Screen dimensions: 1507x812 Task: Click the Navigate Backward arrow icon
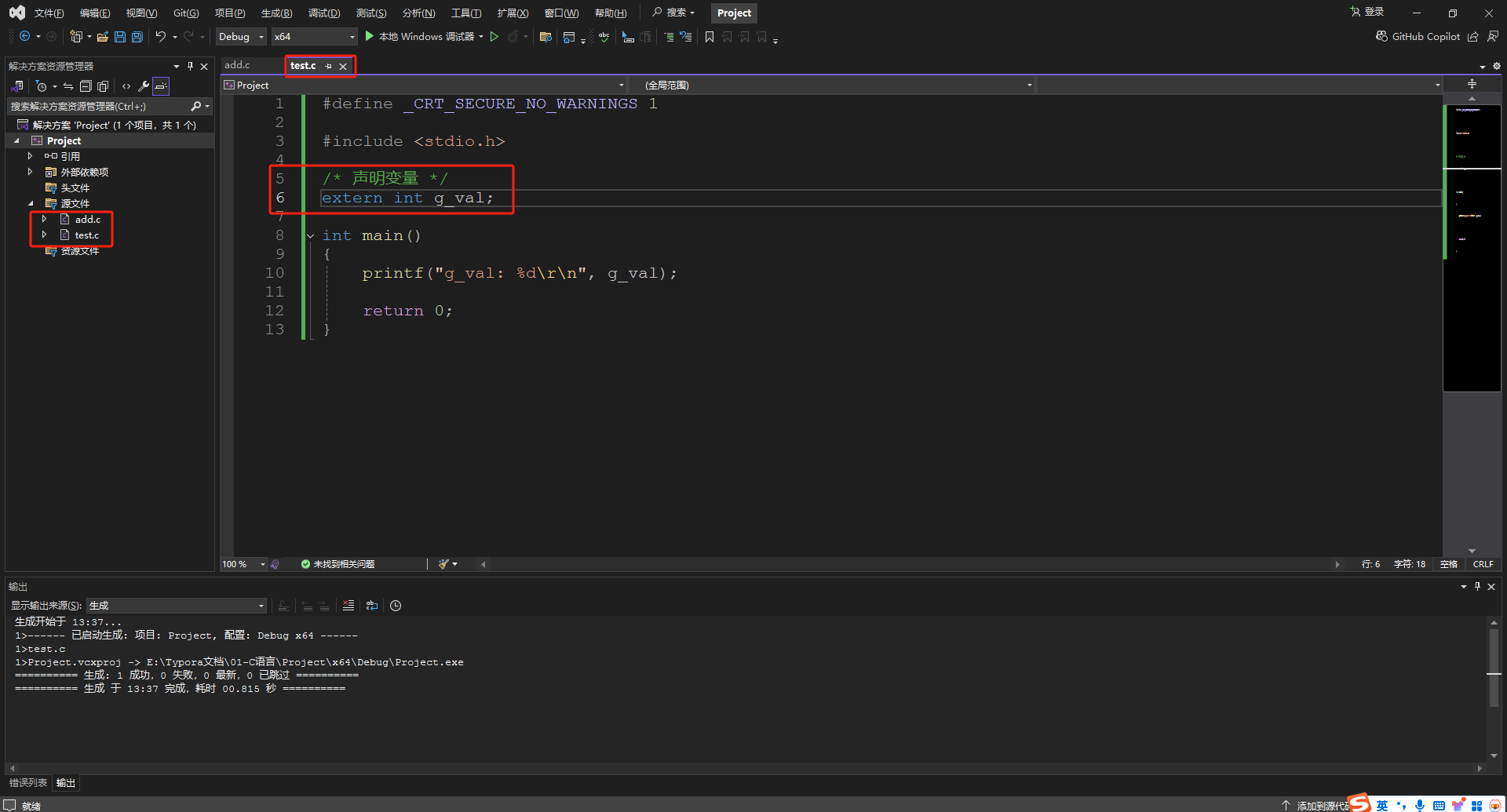pos(24,36)
